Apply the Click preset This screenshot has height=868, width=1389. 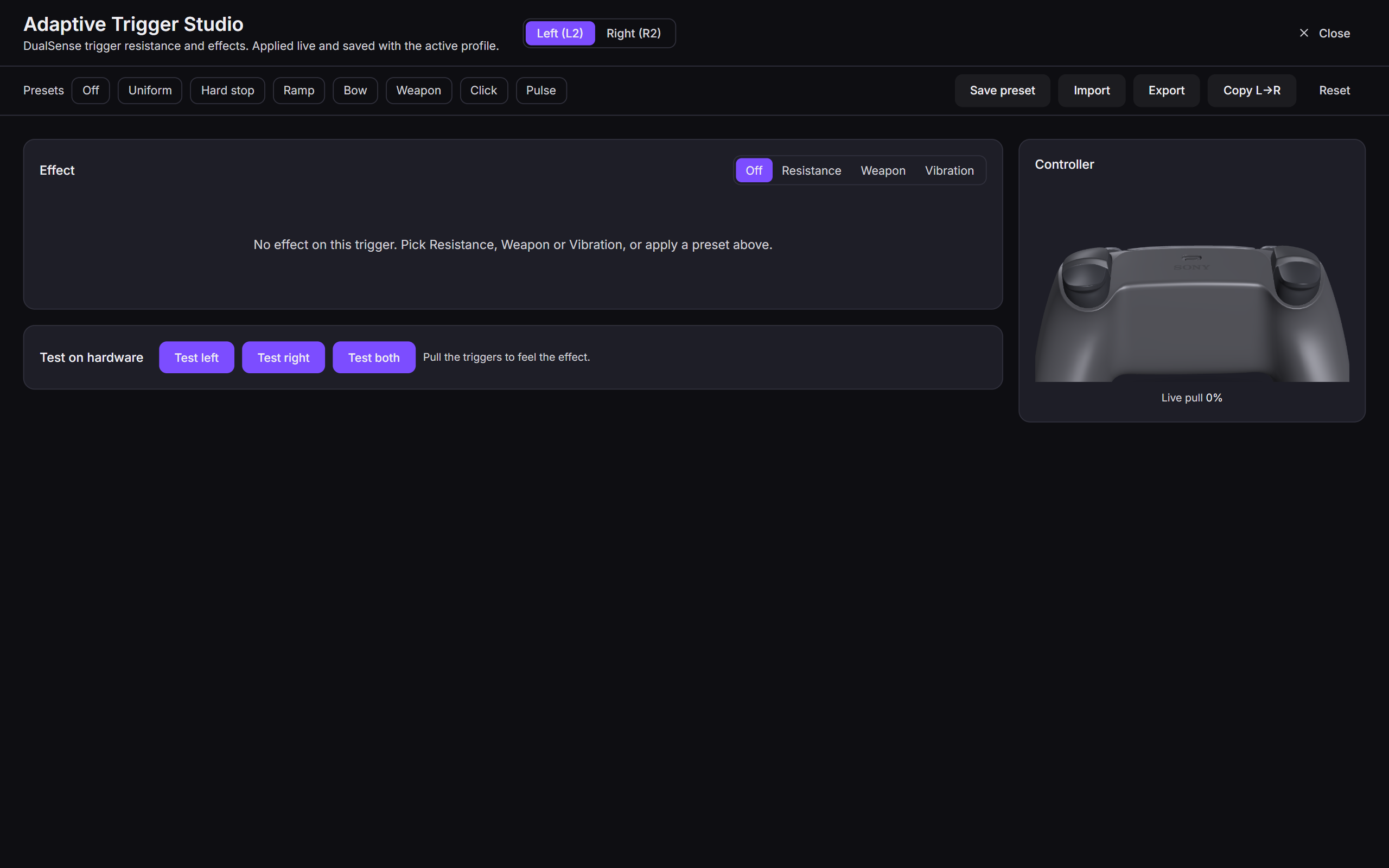click(484, 91)
